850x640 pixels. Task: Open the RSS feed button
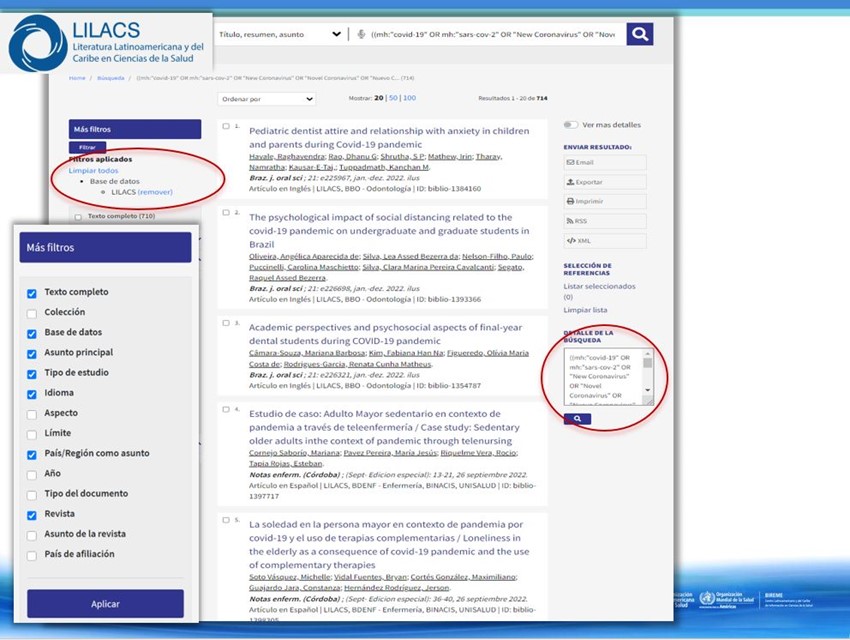(604, 221)
